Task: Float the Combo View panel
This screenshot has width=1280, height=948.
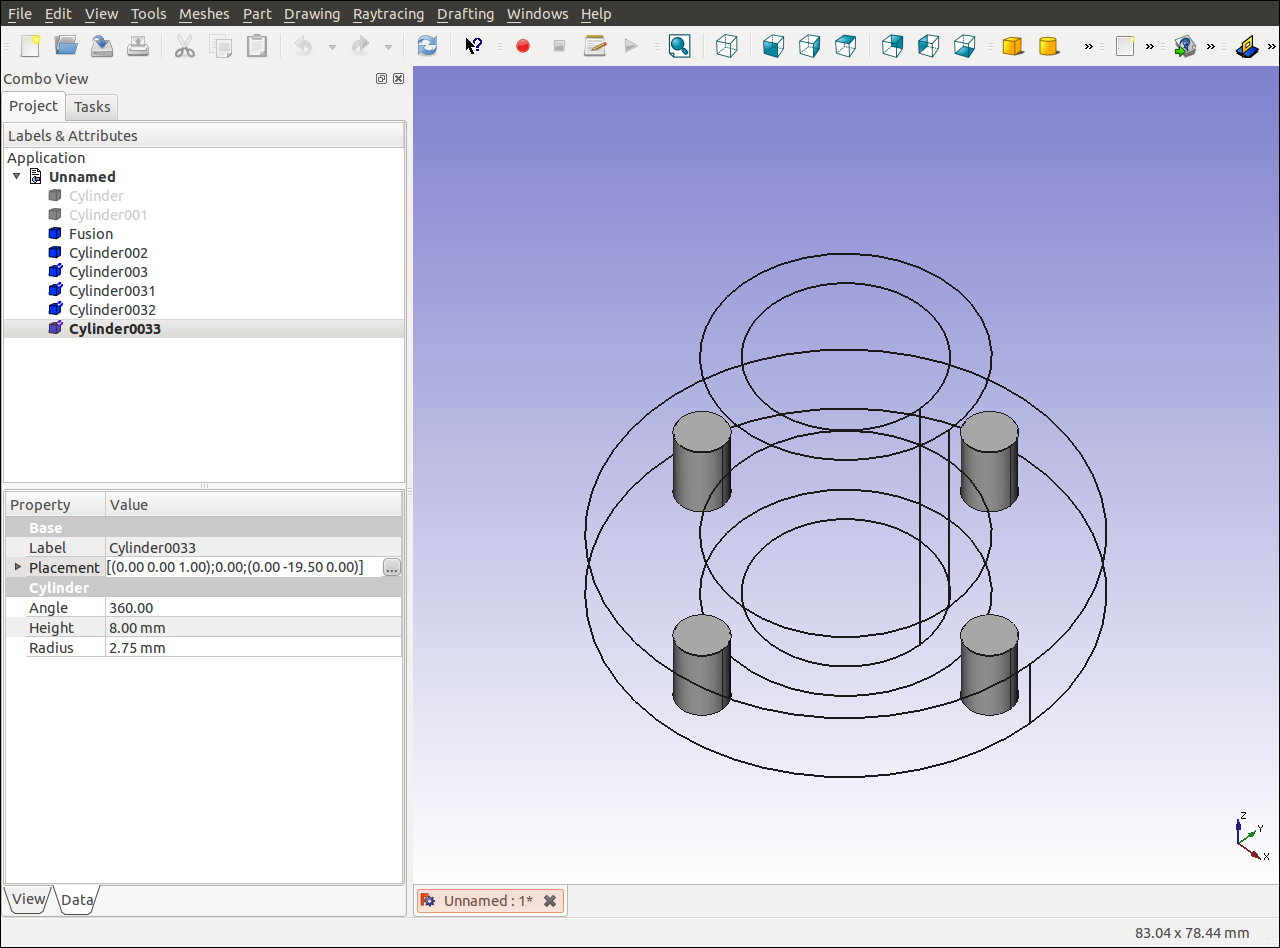Action: coord(381,79)
